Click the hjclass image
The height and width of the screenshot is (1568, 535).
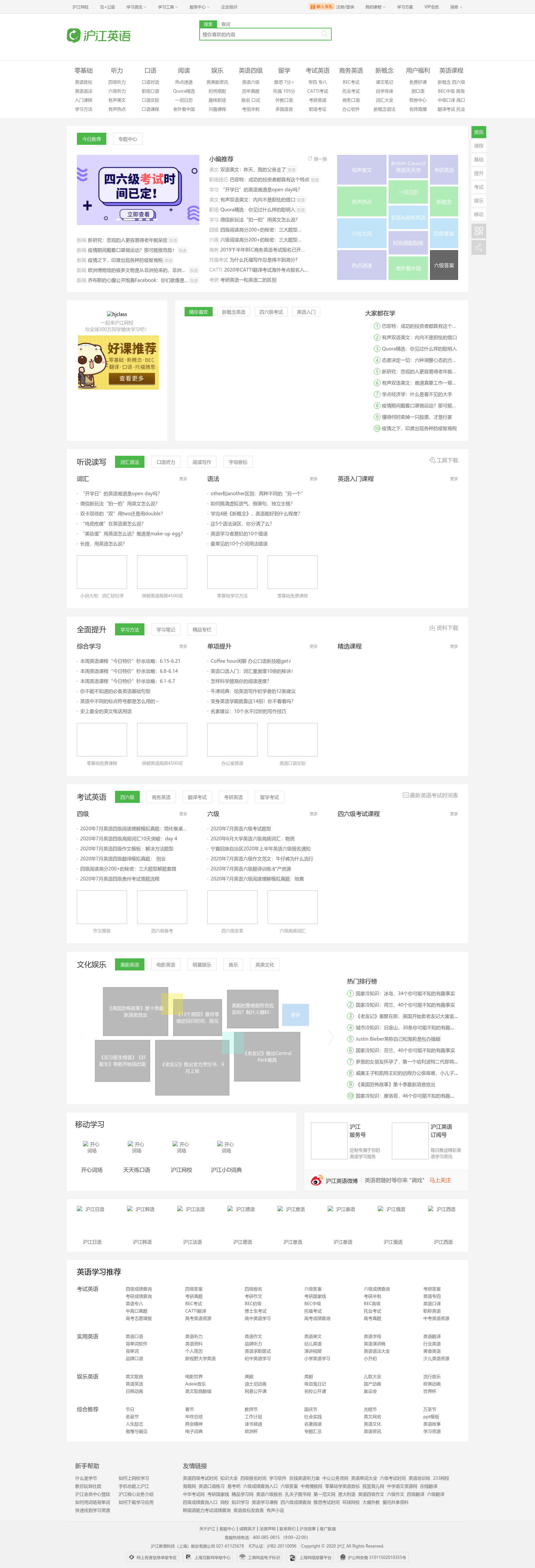(117, 314)
